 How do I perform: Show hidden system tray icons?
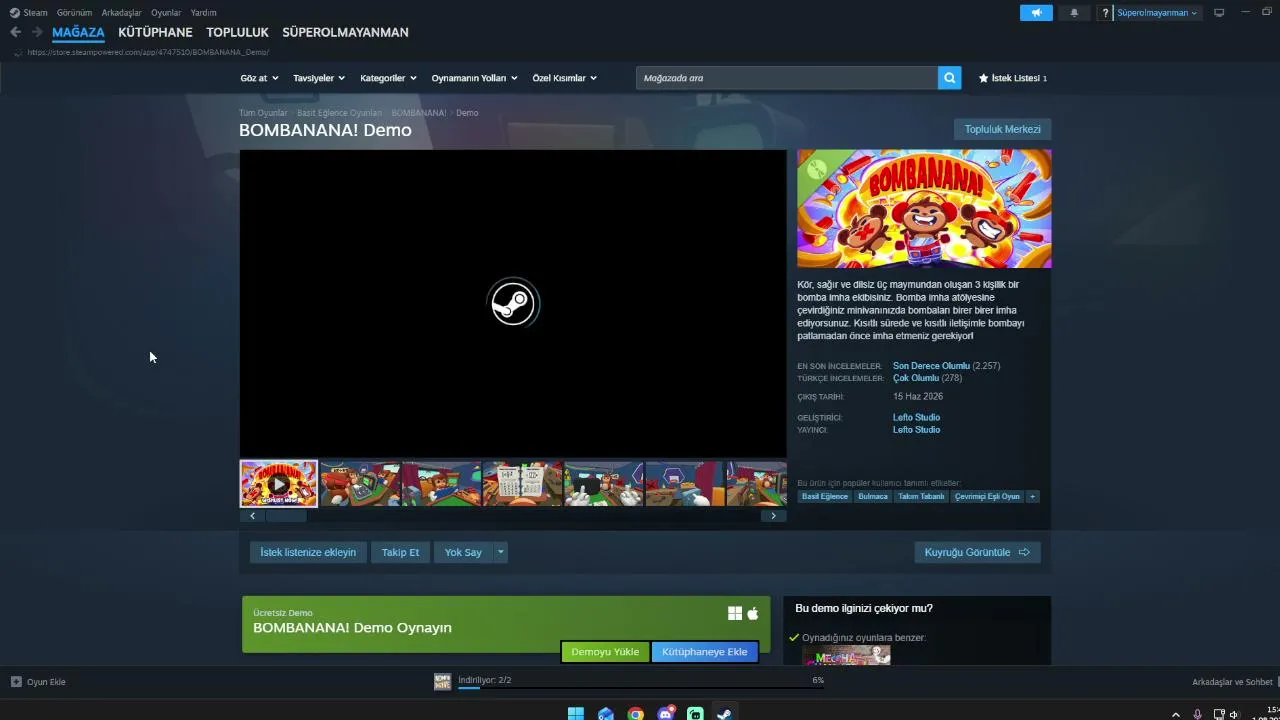pos(1176,714)
